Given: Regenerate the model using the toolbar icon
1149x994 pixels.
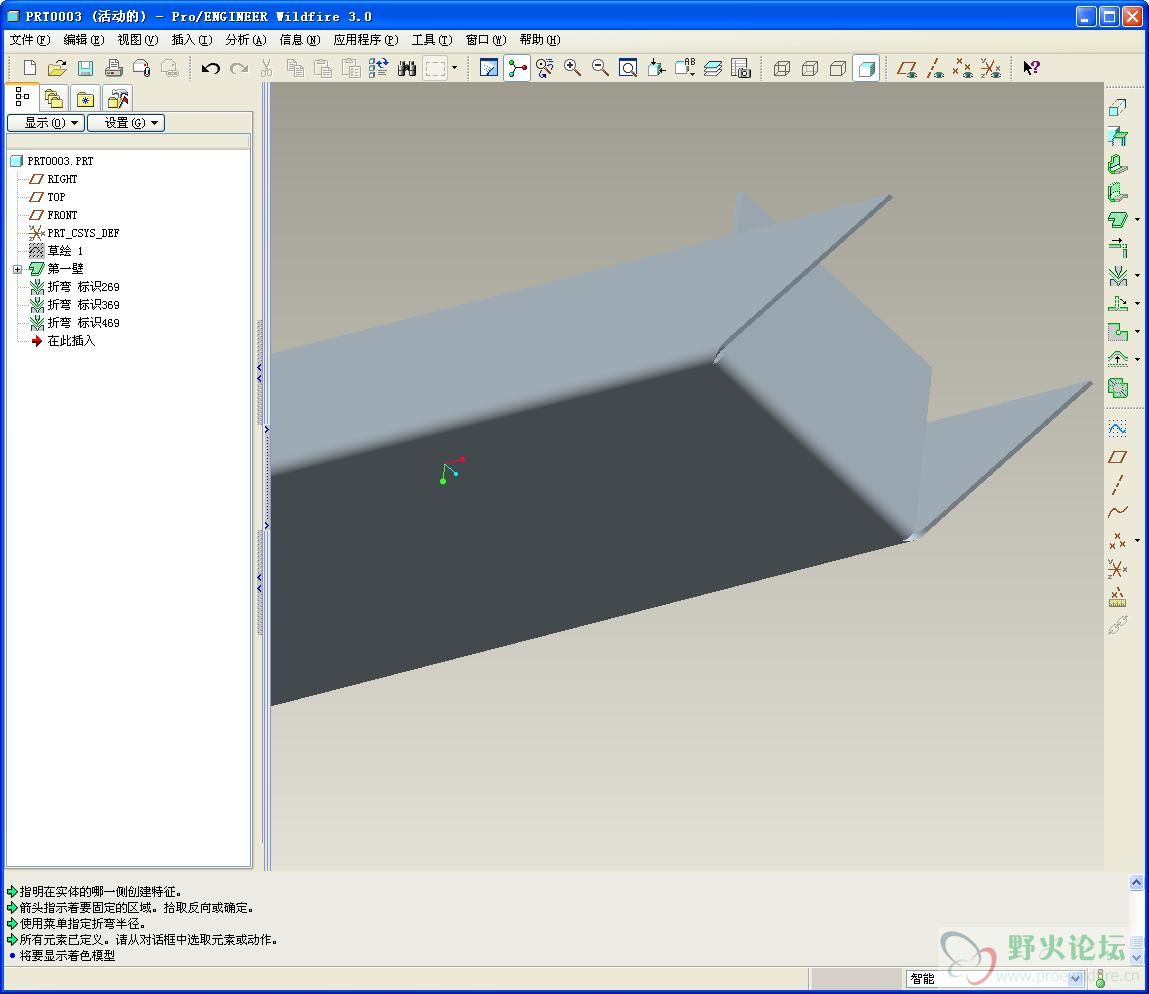Looking at the screenshot, I should [378, 68].
